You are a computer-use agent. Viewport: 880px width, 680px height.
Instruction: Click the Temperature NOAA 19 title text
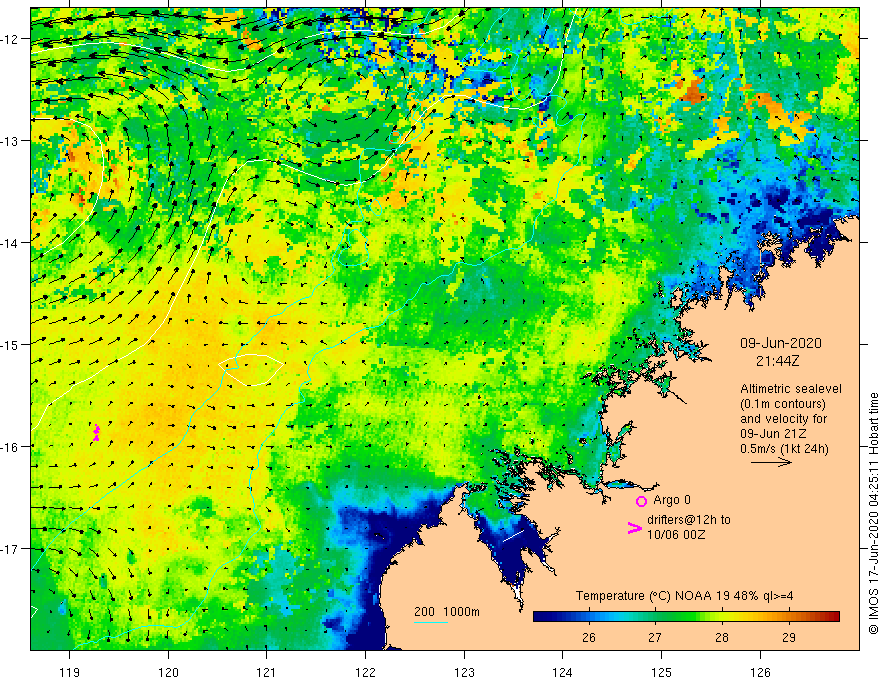click(685, 596)
